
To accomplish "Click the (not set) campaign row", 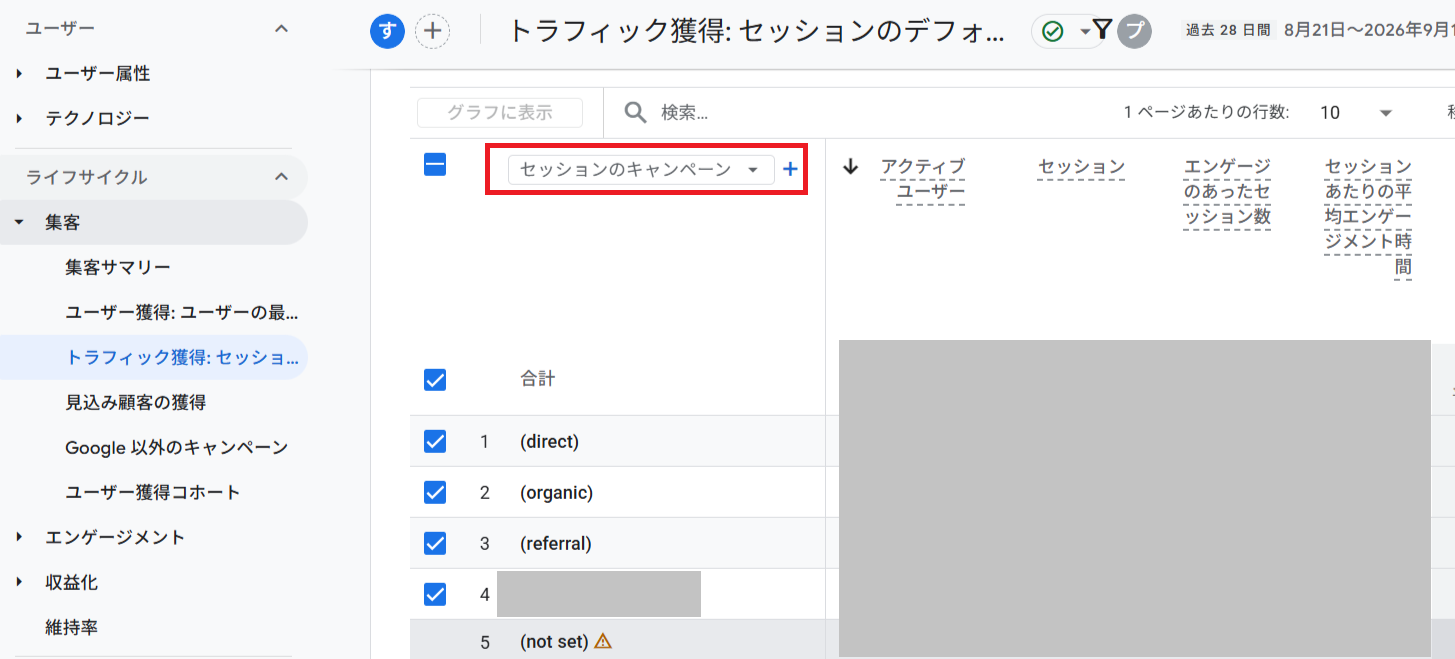I will [x=554, y=642].
